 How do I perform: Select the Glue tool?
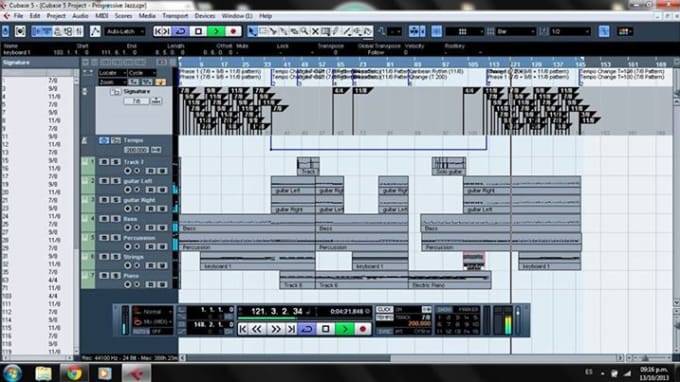point(284,31)
